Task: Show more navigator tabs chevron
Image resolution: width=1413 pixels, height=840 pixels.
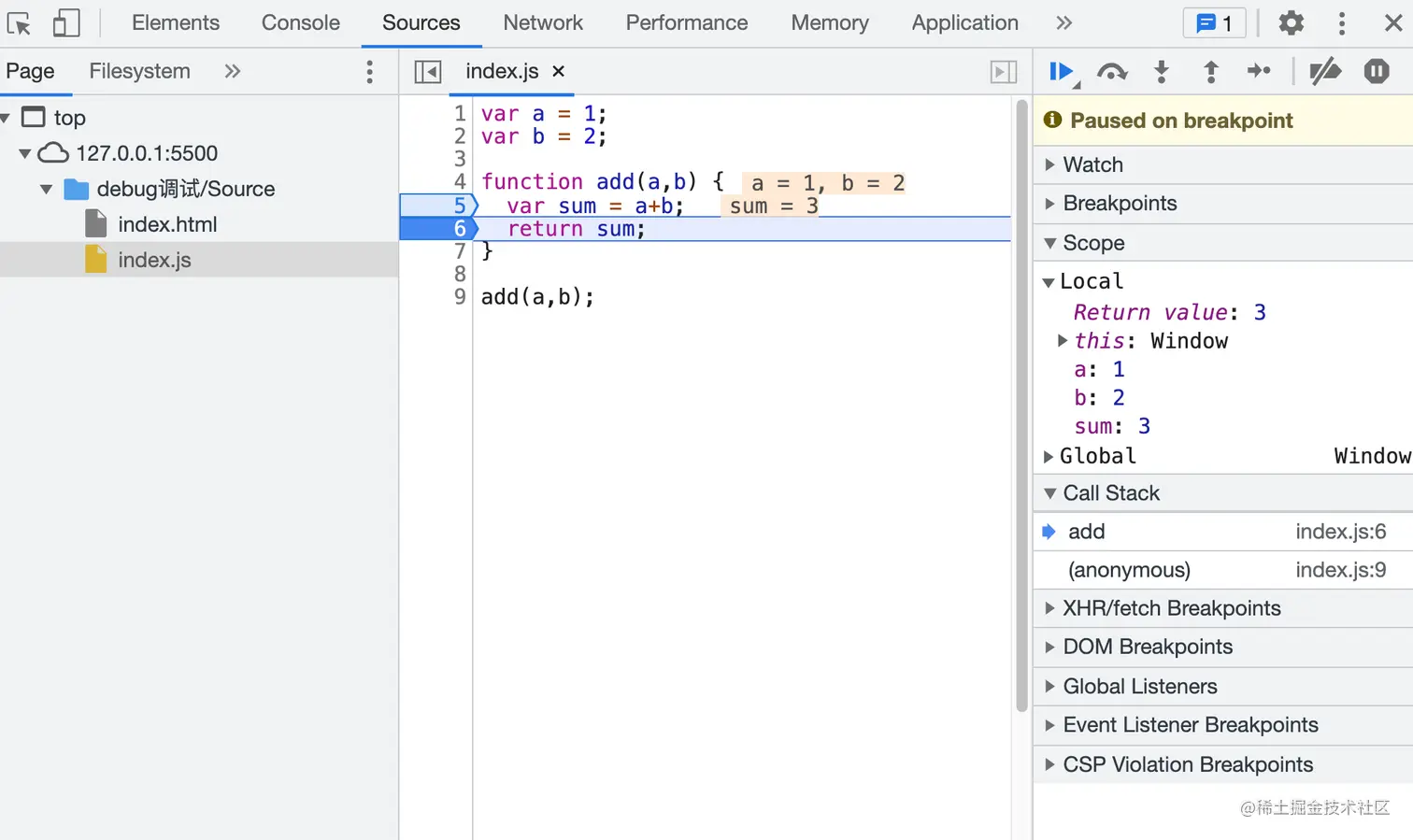Action: [233, 71]
